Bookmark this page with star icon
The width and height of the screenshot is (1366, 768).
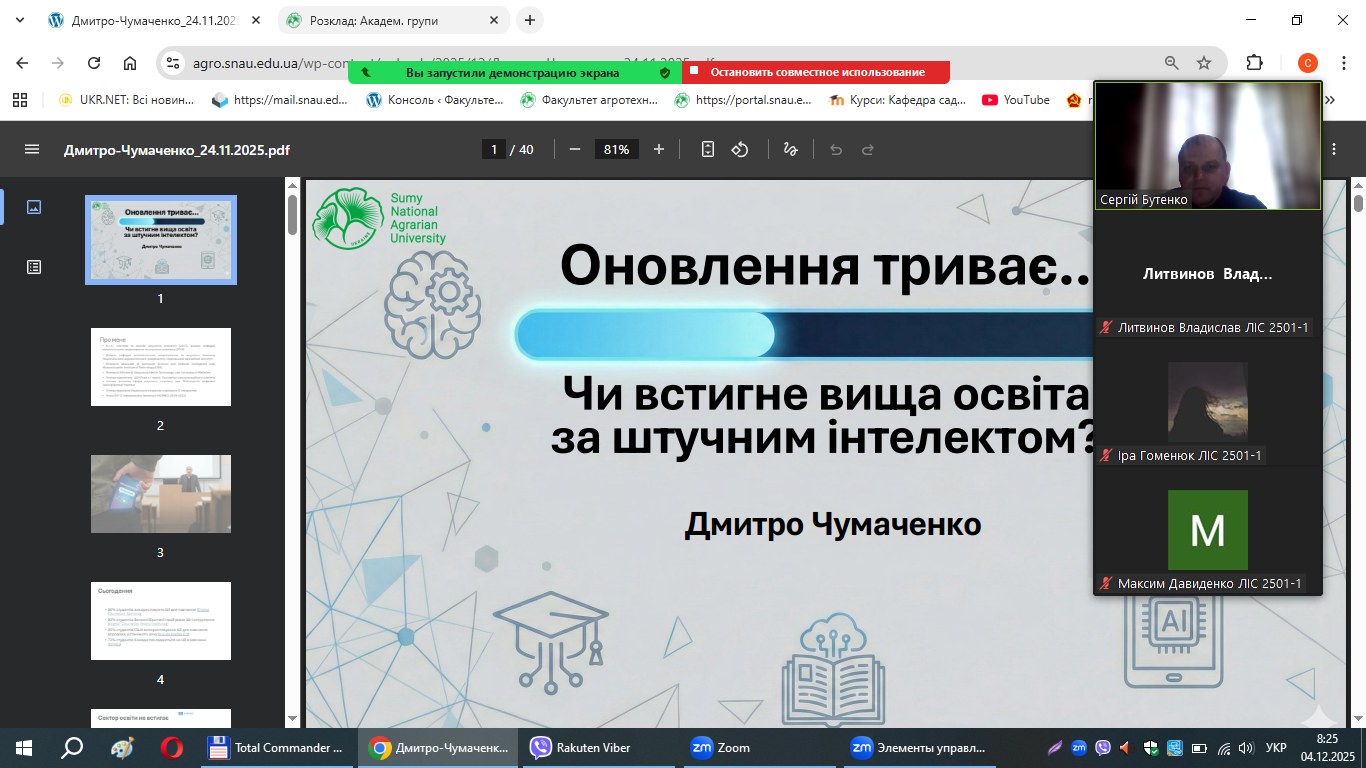(x=1204, y=63)
